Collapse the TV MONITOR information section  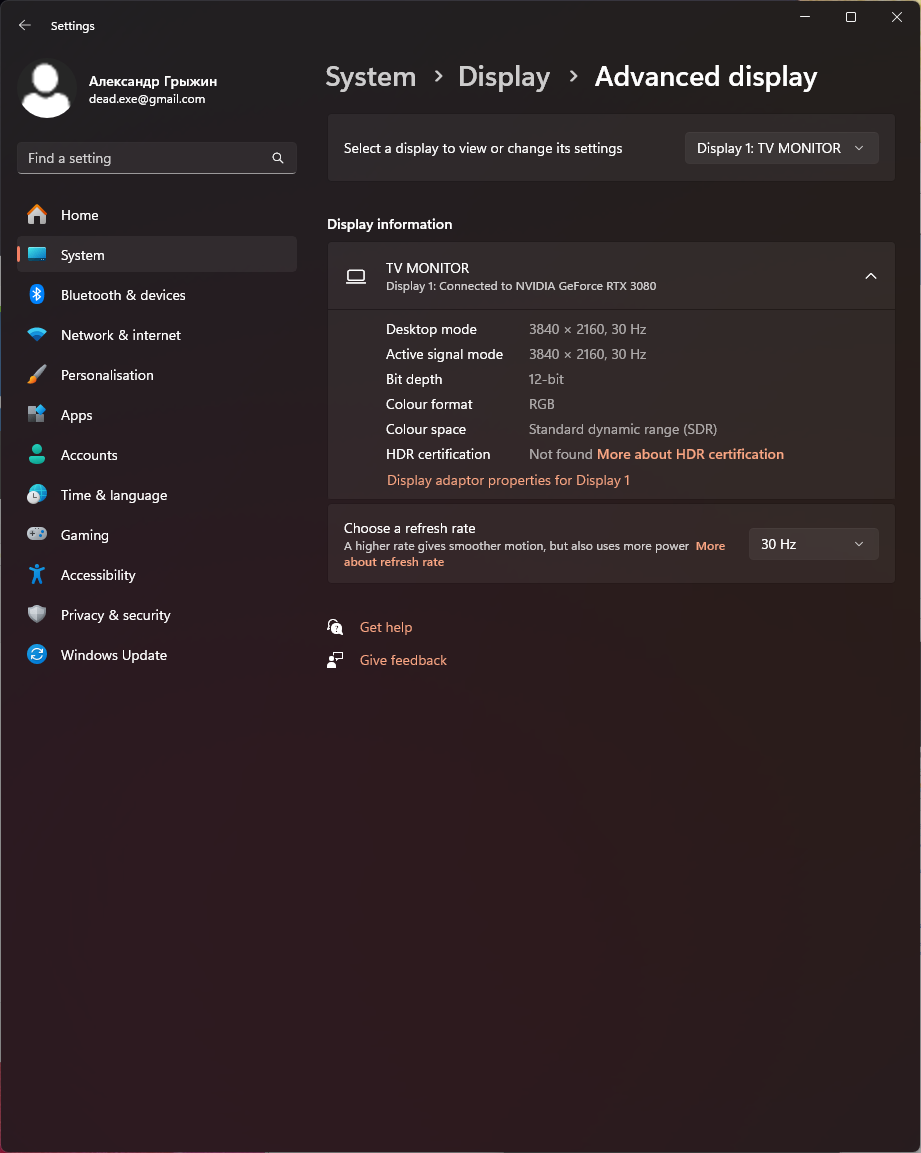tap(870, 276)
